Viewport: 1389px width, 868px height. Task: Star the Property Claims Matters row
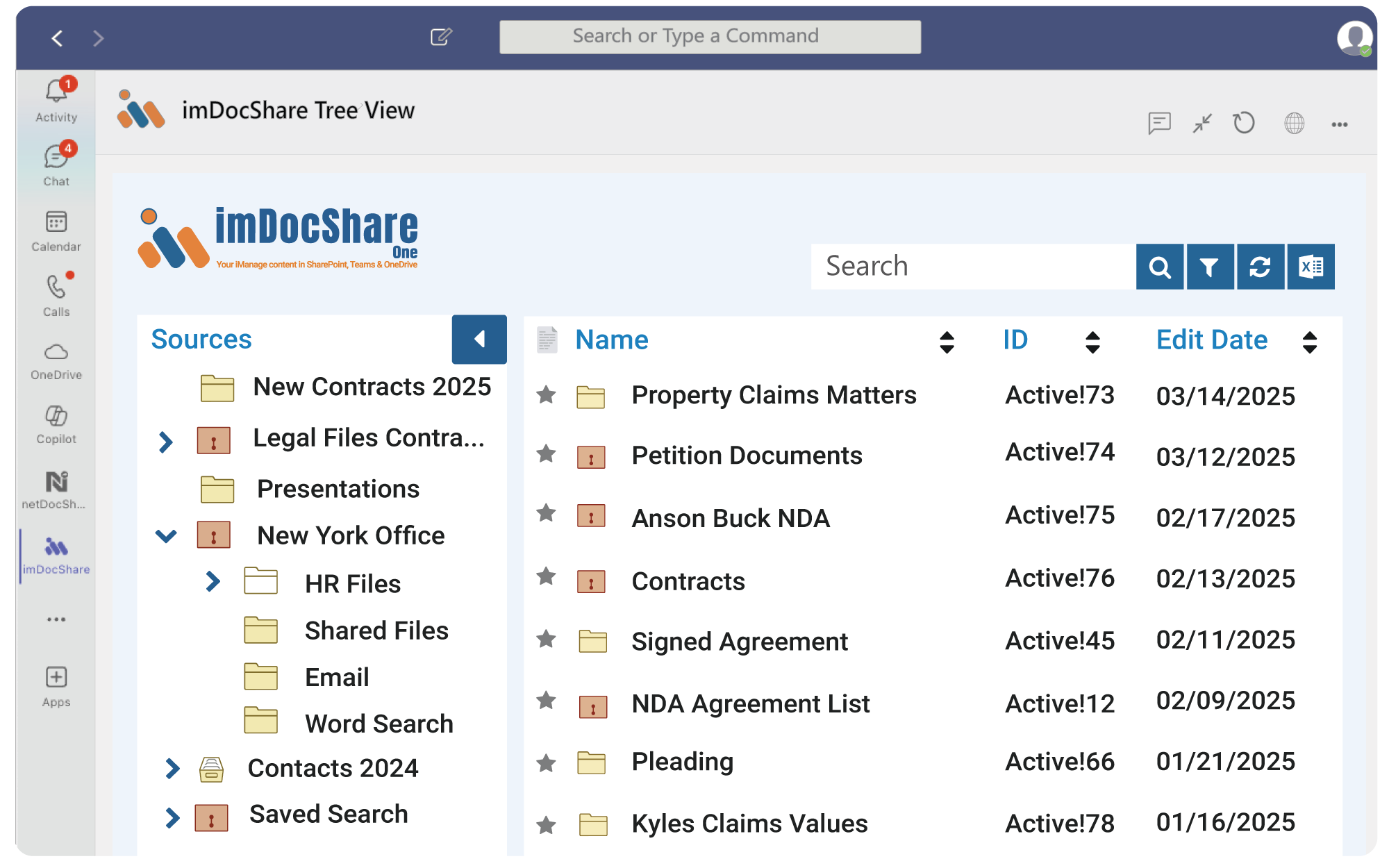pos(547,395)
